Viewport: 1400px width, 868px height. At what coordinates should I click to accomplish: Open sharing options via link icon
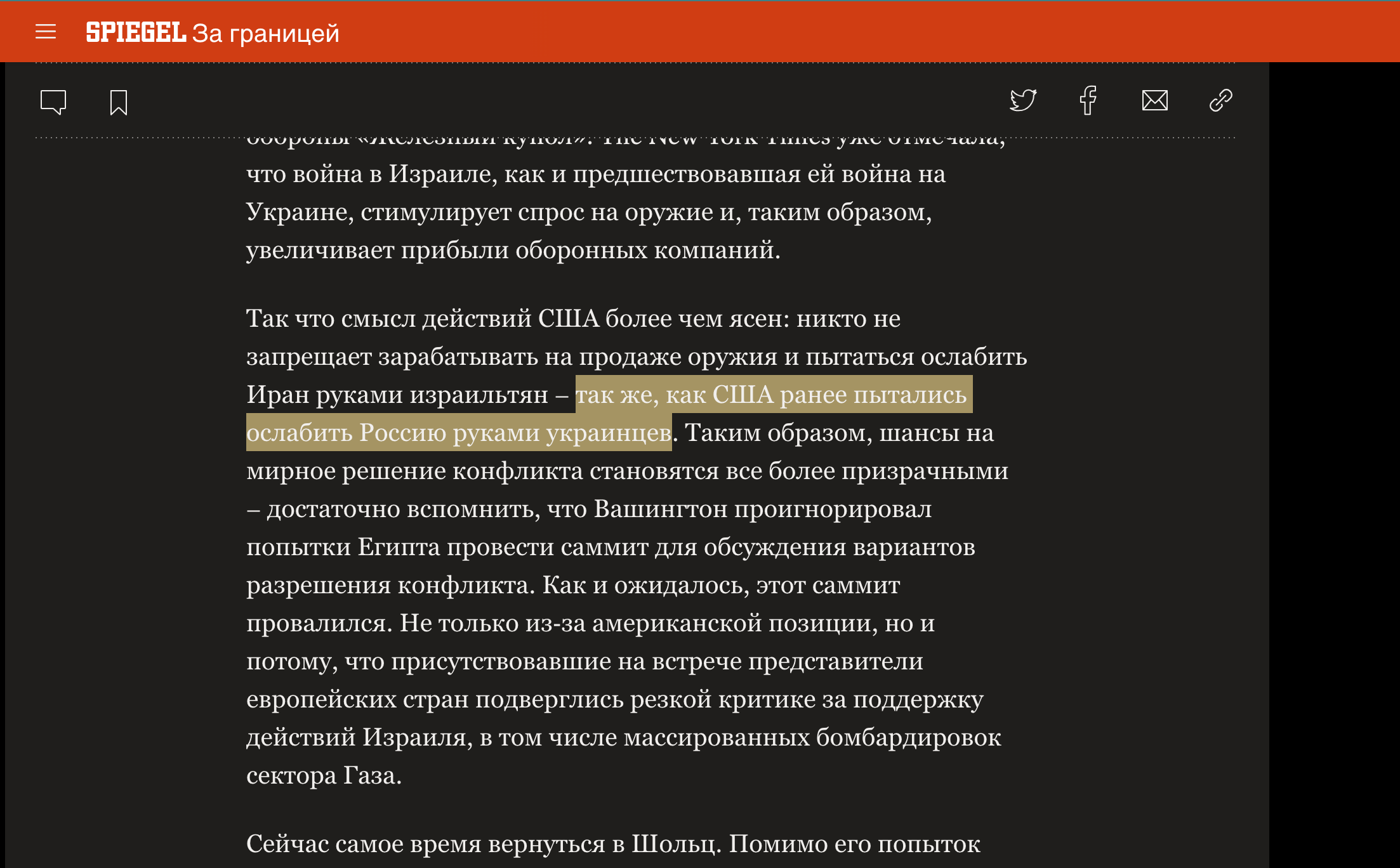(x=1220, y=102)
